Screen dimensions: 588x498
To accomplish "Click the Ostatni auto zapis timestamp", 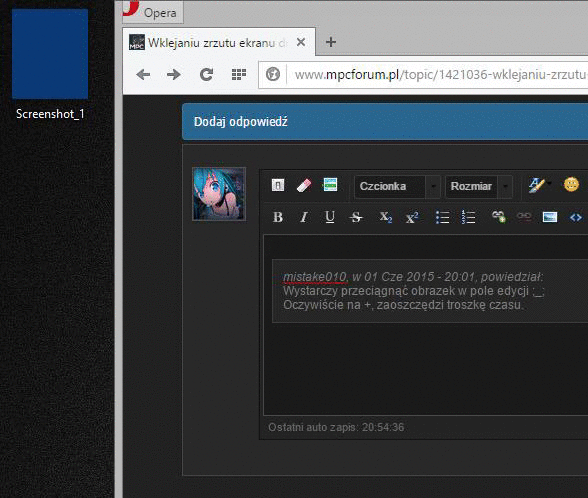I will coord(336,427).
